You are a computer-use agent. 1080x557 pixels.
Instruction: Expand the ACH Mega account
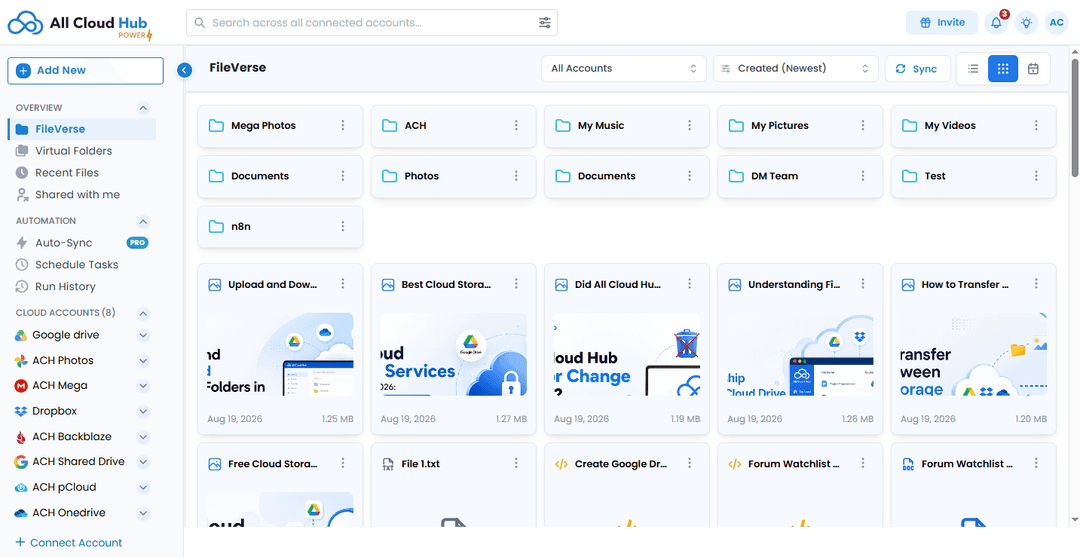pos(143,386)
